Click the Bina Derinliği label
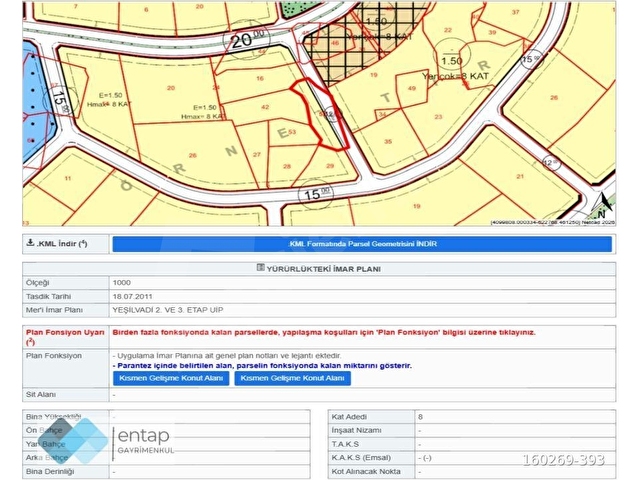This screenshot has height=480, width=640. pyautogui.click(x=50, y=471)
